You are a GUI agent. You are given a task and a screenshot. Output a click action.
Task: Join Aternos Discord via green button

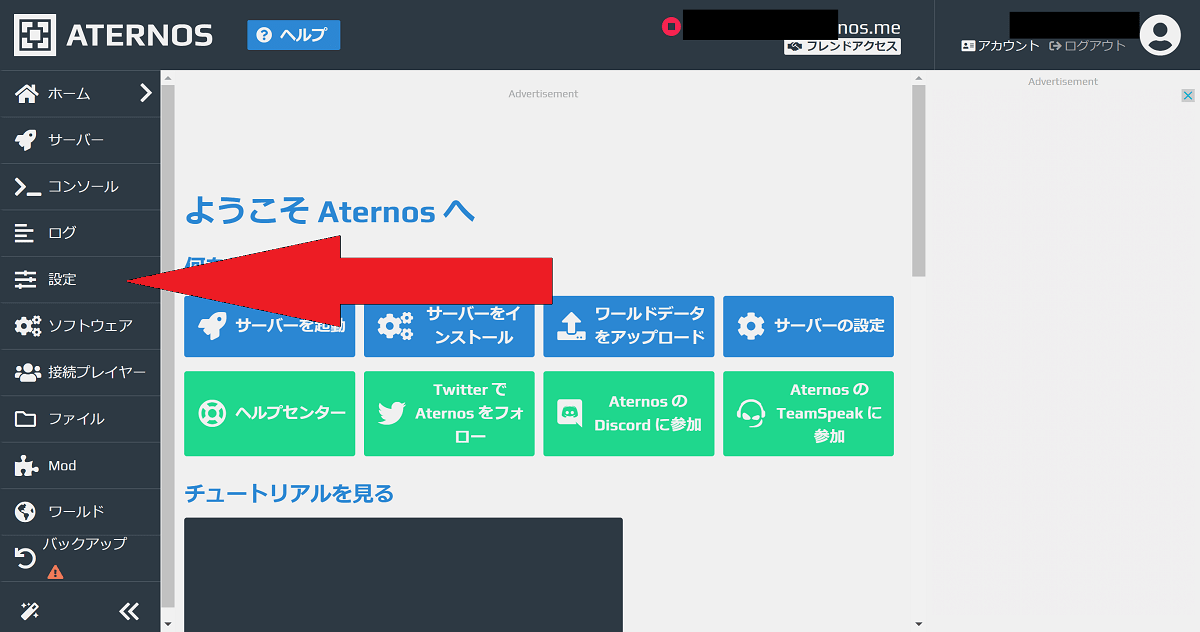[x=629, y=413]
